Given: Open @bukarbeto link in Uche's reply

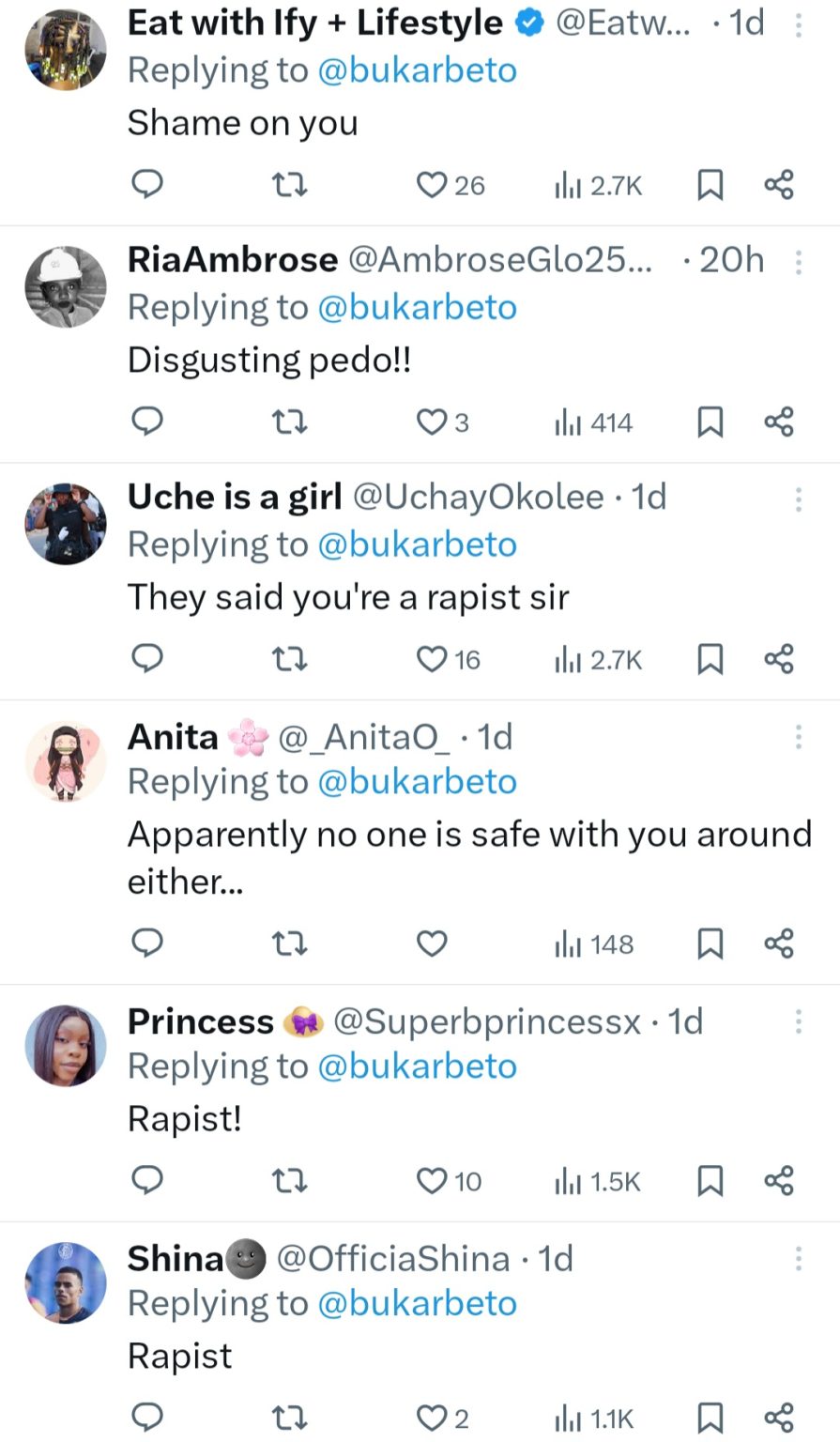Looking at the screenshot, I should pos(418,545).
